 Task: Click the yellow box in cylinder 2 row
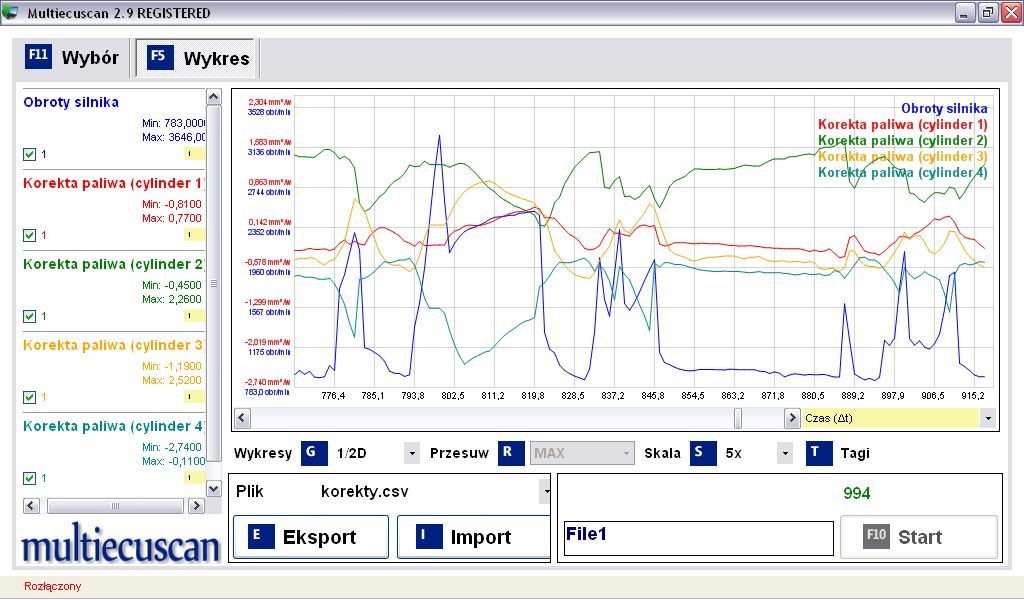(x=194, y=316)
